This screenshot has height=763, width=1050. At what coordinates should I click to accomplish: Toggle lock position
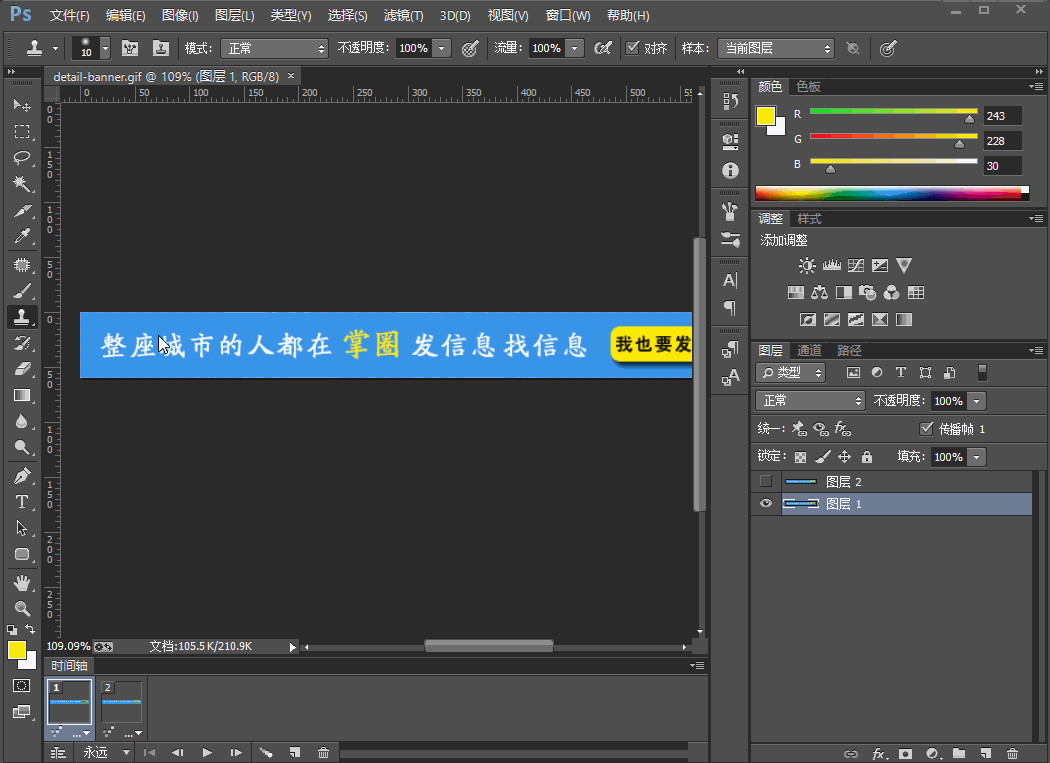click(844, 457)
